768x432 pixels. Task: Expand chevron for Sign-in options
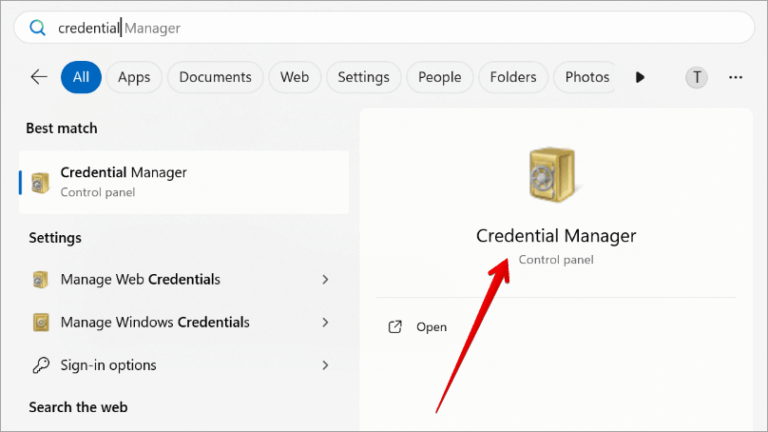pos(325,365)
